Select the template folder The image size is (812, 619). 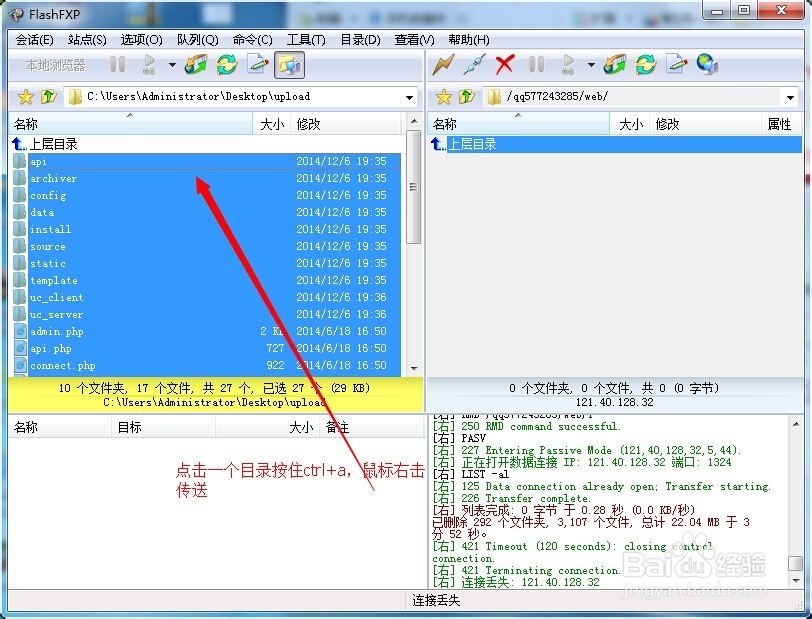coord(205,281)
